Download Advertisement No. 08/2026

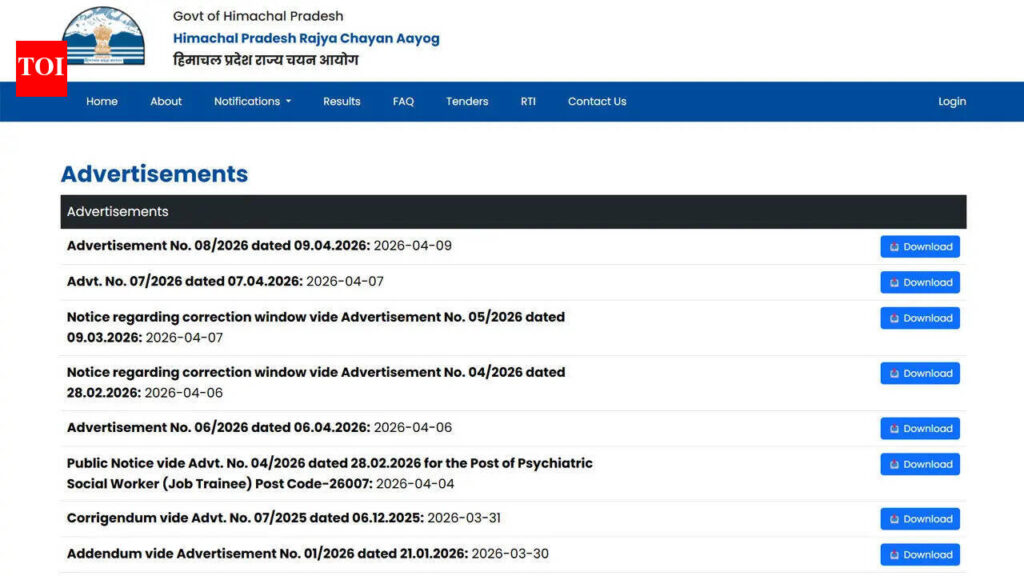(919, 247)
